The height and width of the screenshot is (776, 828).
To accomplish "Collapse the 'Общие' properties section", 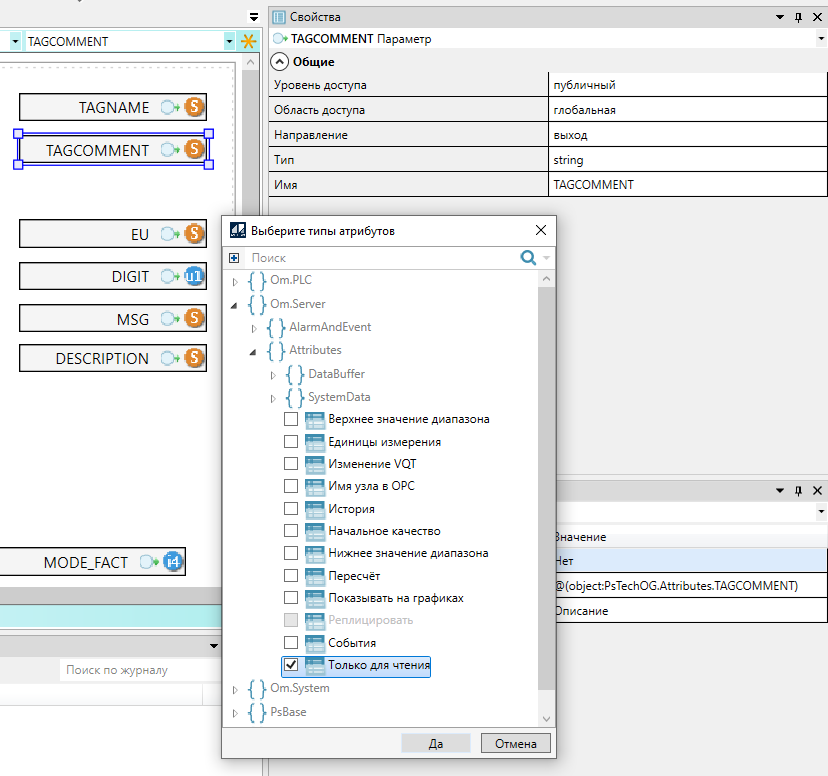I will (x=279, y=62).
